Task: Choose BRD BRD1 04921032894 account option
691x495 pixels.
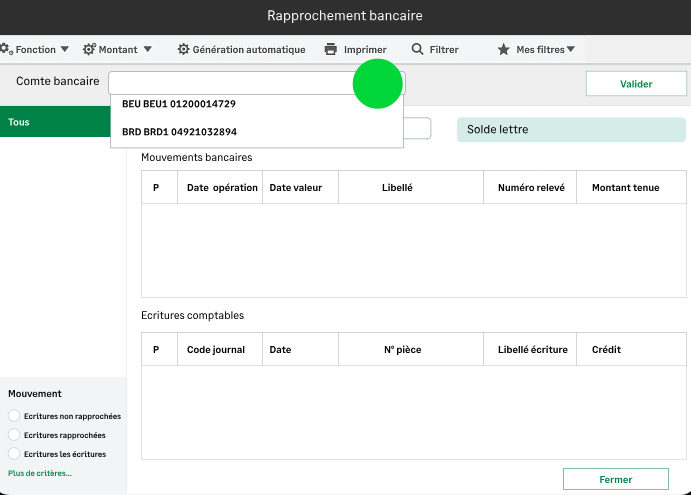Action: [180, 131]
